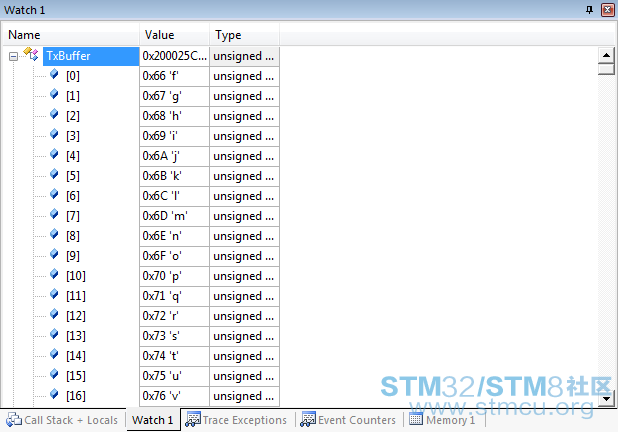Select the value 0x73 's'

tap(174, 336)
